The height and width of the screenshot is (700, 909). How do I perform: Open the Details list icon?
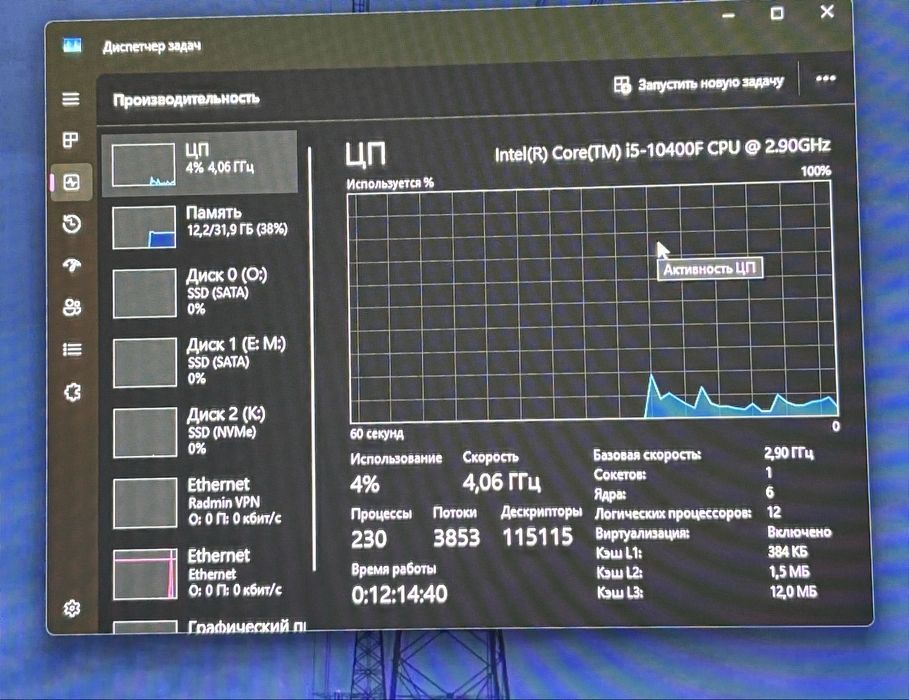[x=72, y=349]
